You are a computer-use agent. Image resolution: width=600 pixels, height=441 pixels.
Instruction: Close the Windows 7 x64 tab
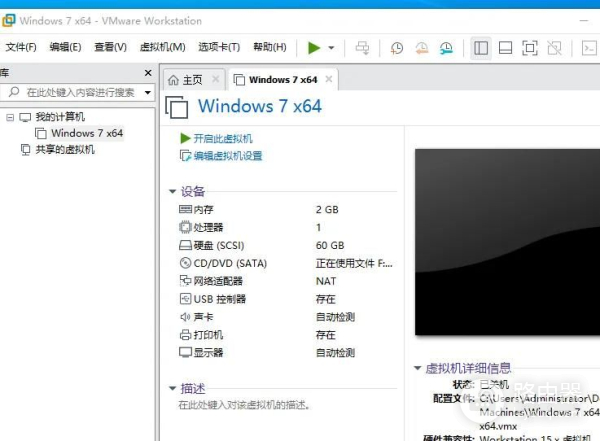click(329, 79)
